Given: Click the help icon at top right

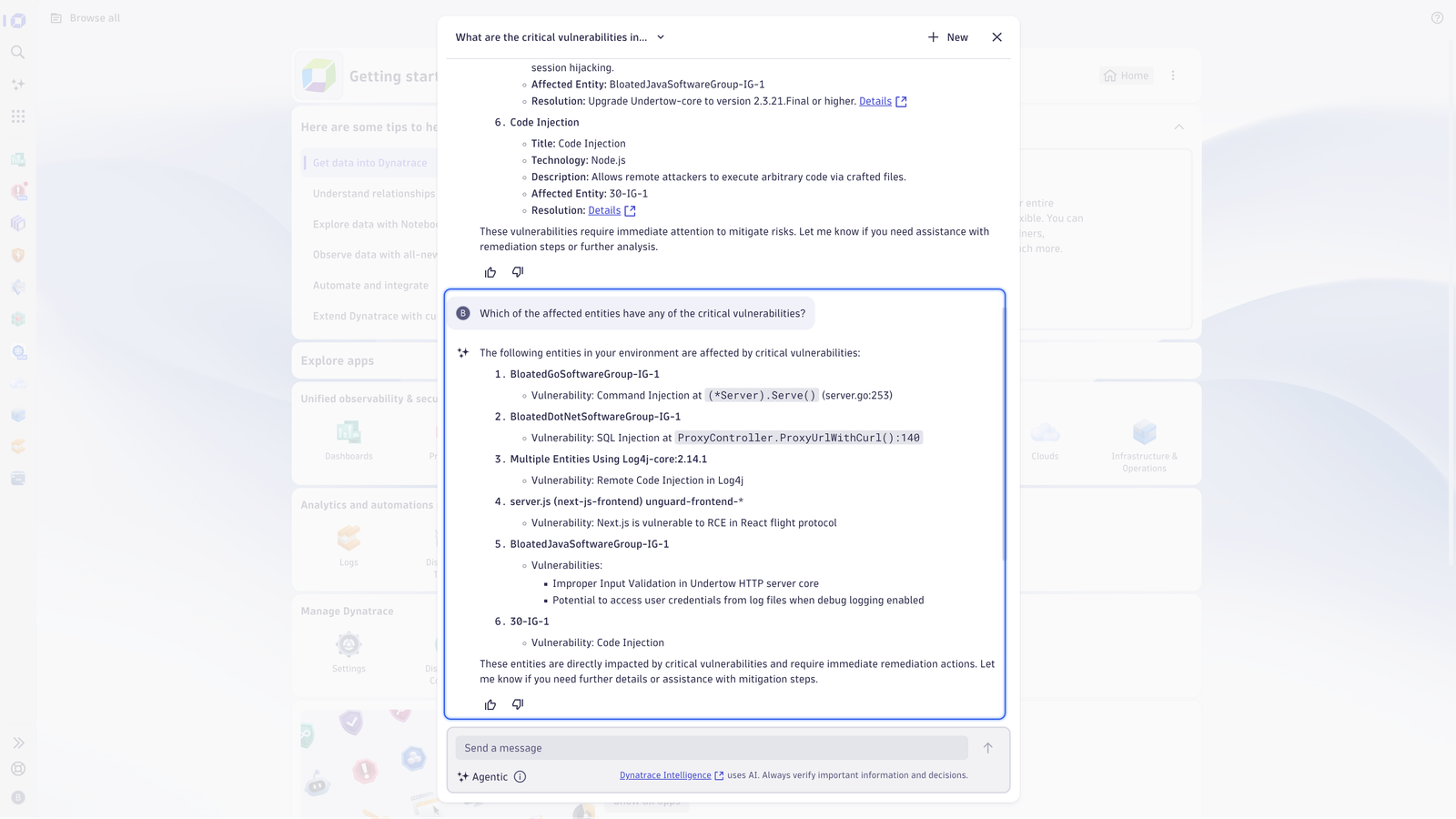Looking at the screenshot, I should click(1437, 18).
